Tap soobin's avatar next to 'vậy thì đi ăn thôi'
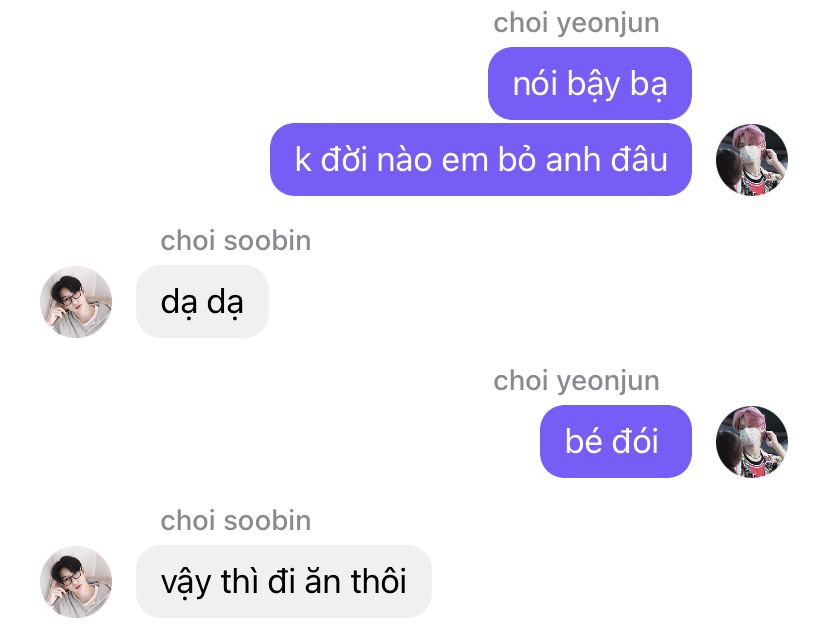 [76, 582]
